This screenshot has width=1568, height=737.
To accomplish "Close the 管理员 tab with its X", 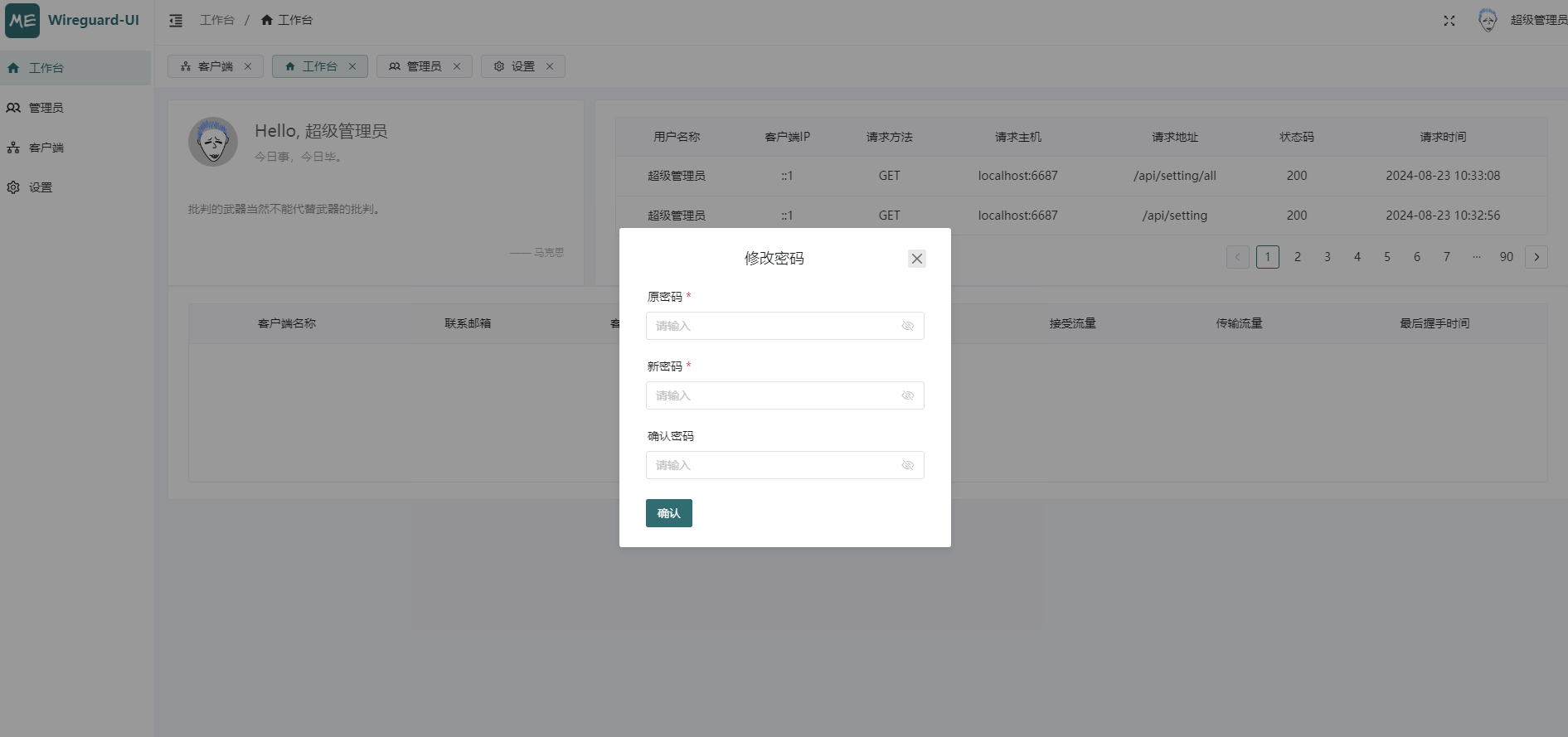I will pyautogui.click(x=457, y=66).
